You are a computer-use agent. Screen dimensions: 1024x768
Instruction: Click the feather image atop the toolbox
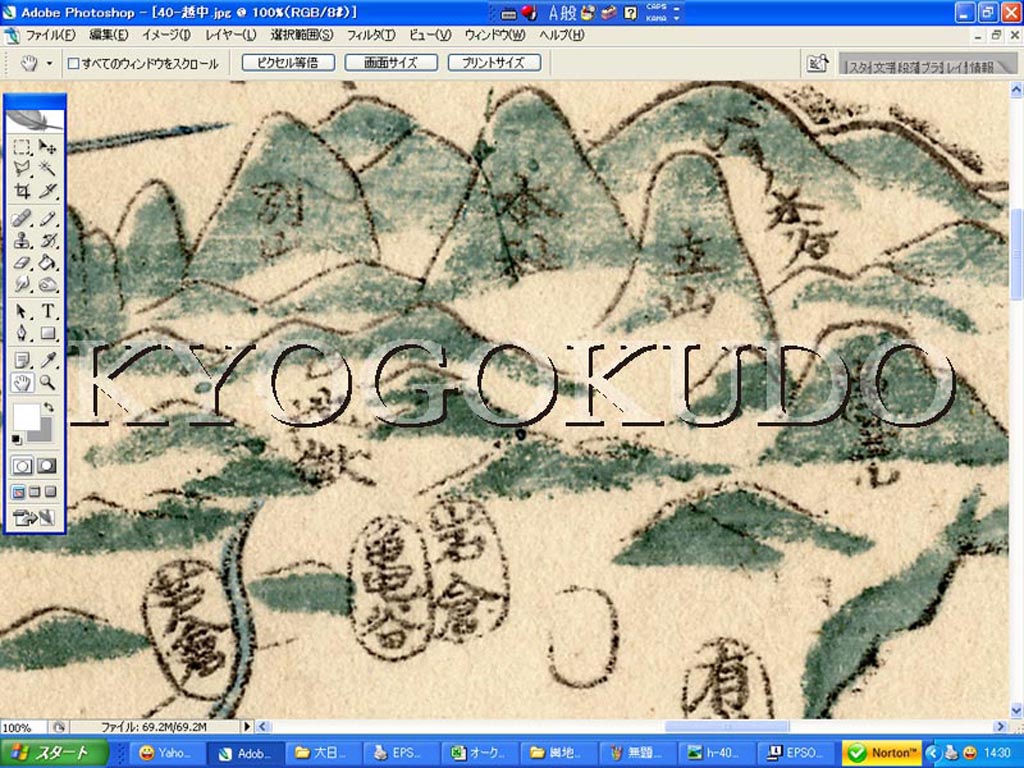pyautogui.click(x=35, y=121)
